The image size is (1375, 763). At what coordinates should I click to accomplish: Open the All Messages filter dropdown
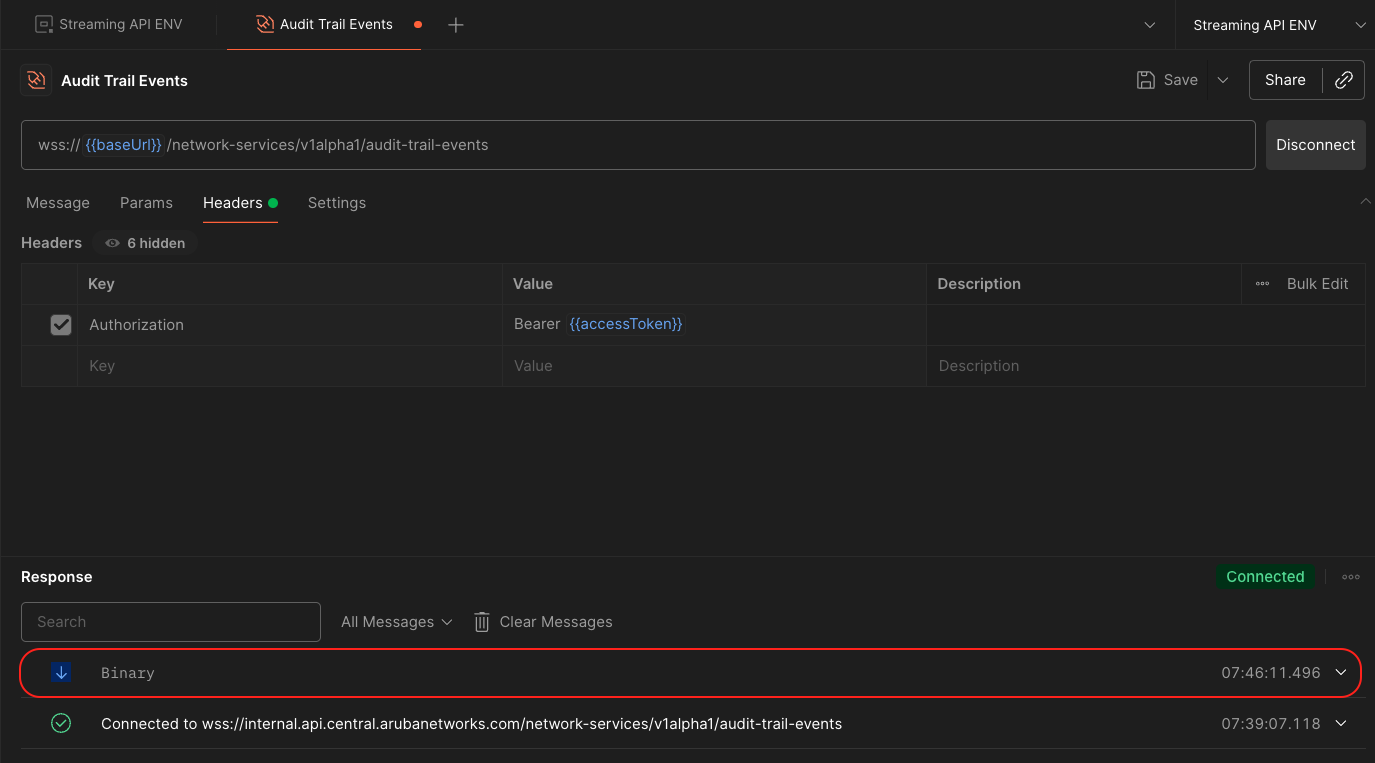397,622
